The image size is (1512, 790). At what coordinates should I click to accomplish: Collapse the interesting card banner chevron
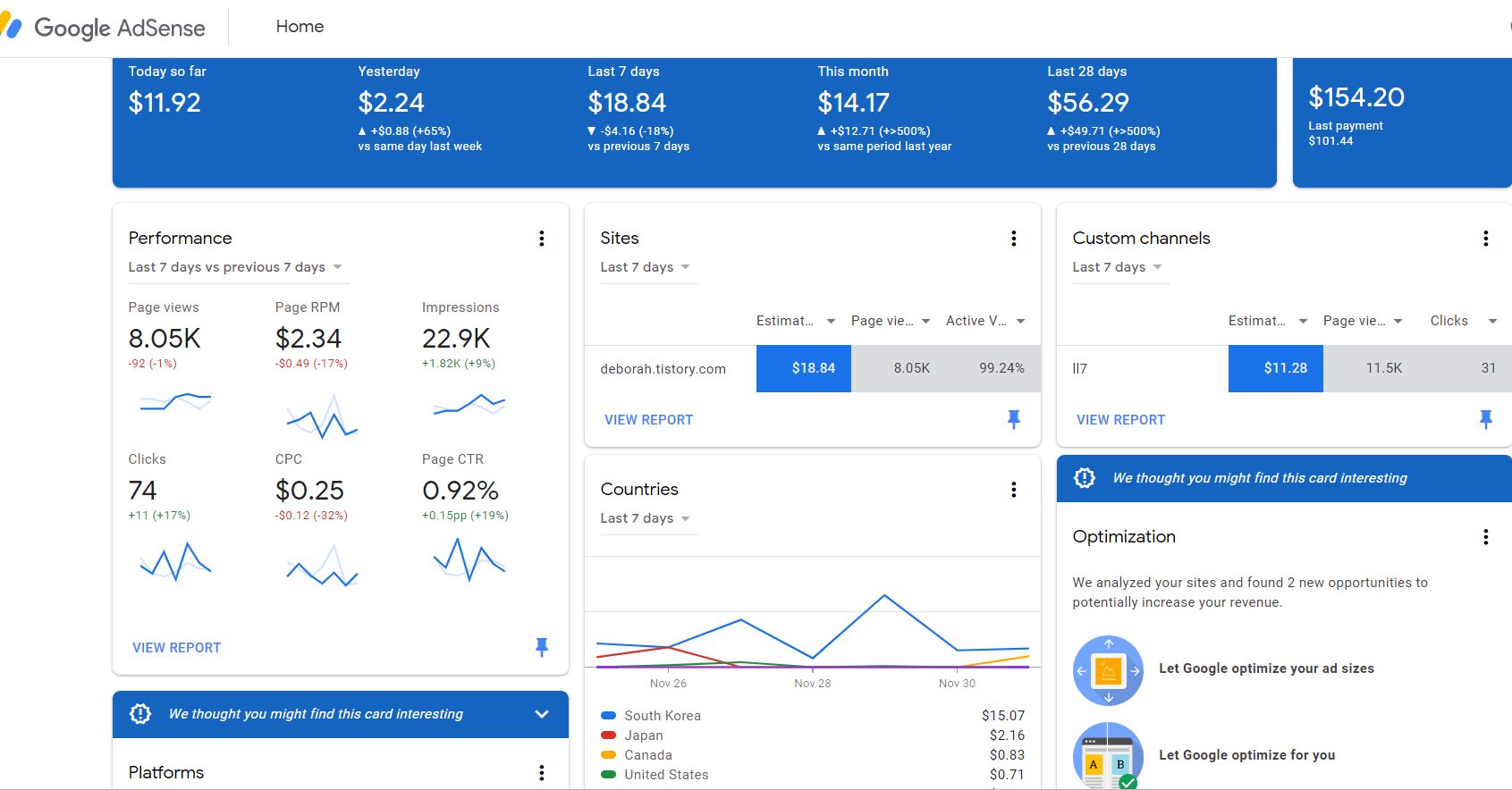[541, 714]
